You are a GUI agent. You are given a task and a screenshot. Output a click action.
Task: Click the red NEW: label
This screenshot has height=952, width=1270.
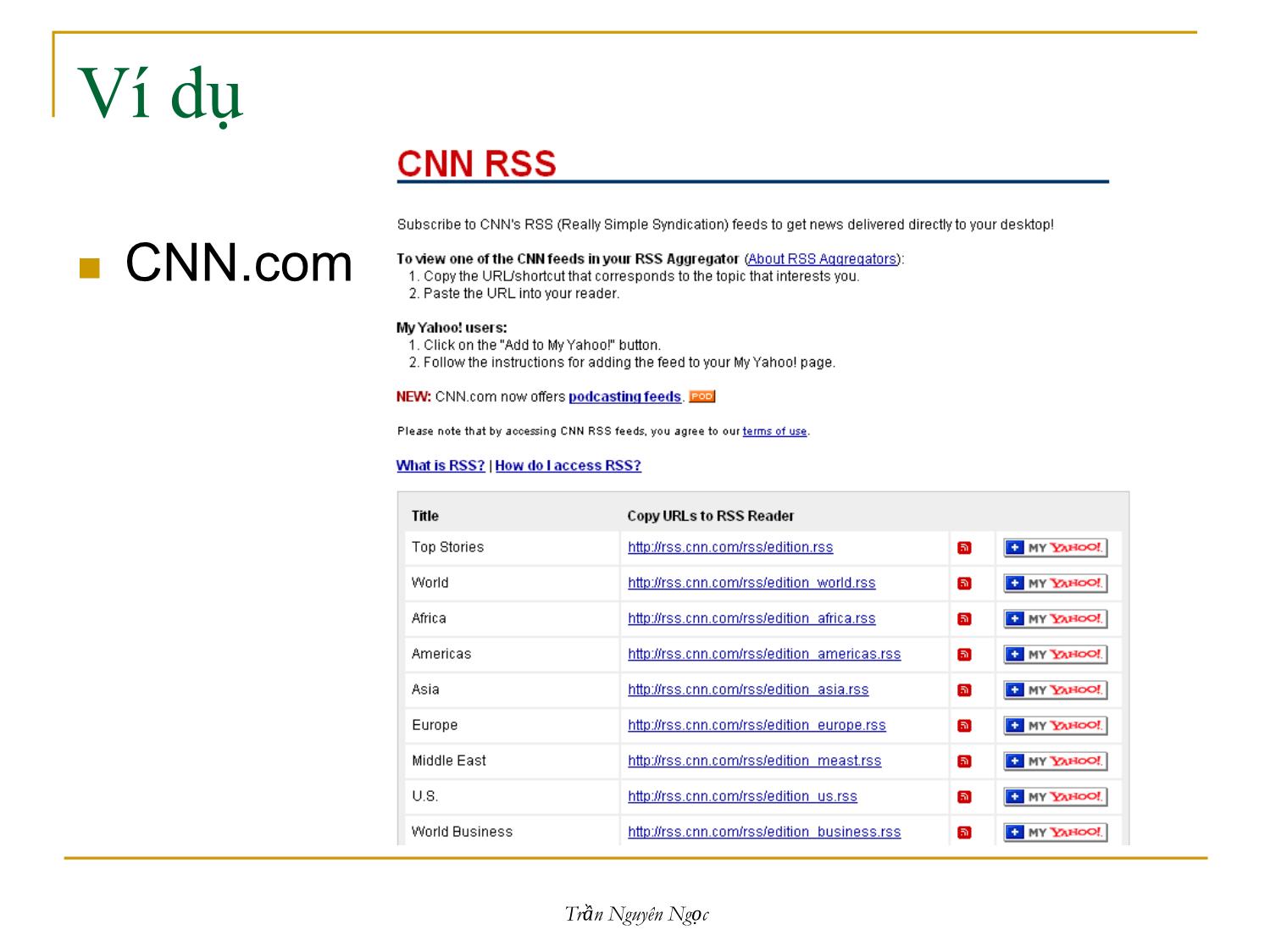(413, 396)
